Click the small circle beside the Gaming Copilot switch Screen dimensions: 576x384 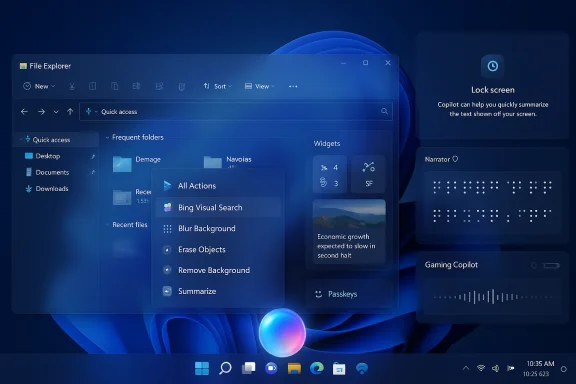coord(534,265)
